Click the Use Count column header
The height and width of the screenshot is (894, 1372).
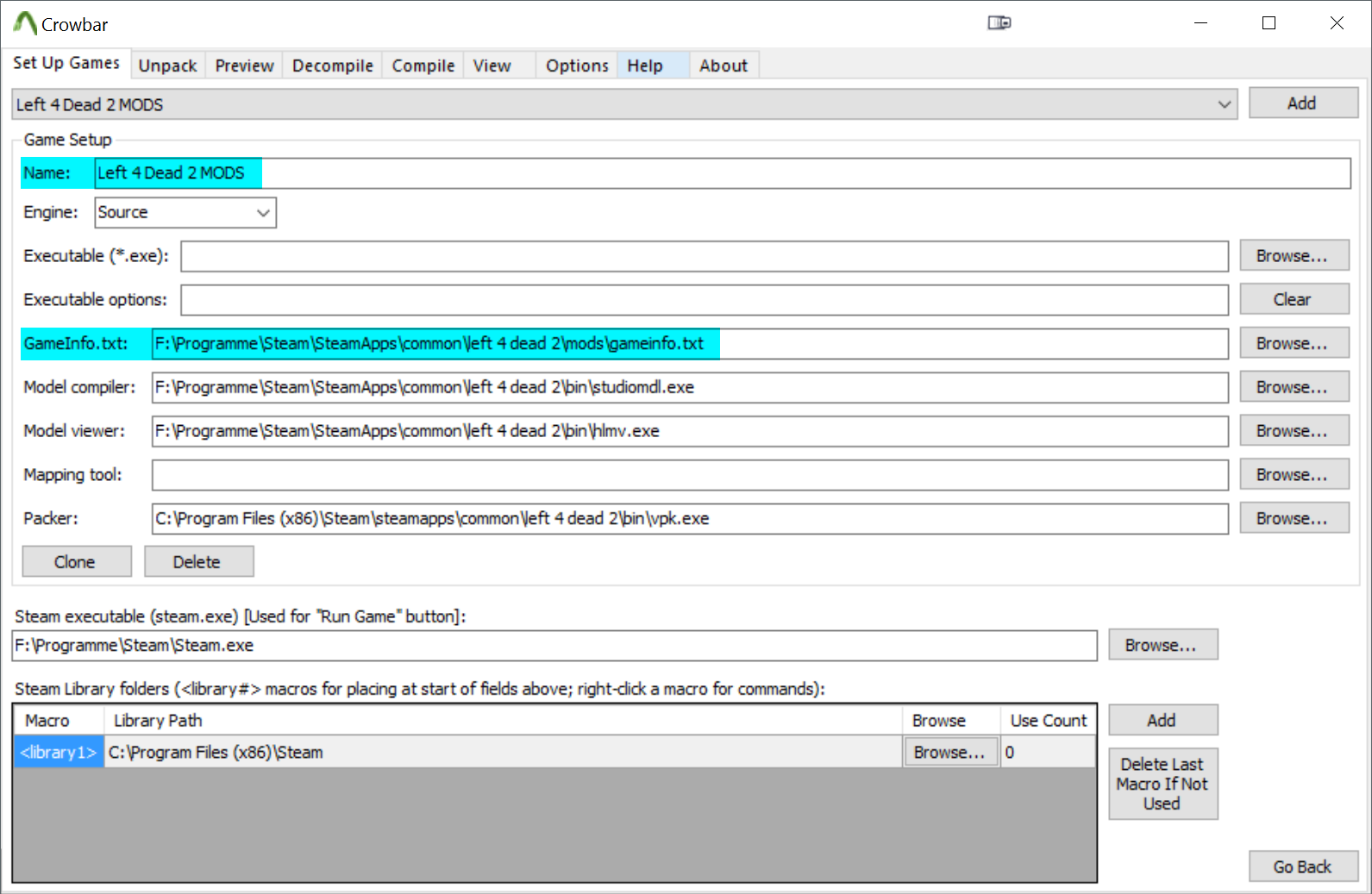tap(1049, 721)
